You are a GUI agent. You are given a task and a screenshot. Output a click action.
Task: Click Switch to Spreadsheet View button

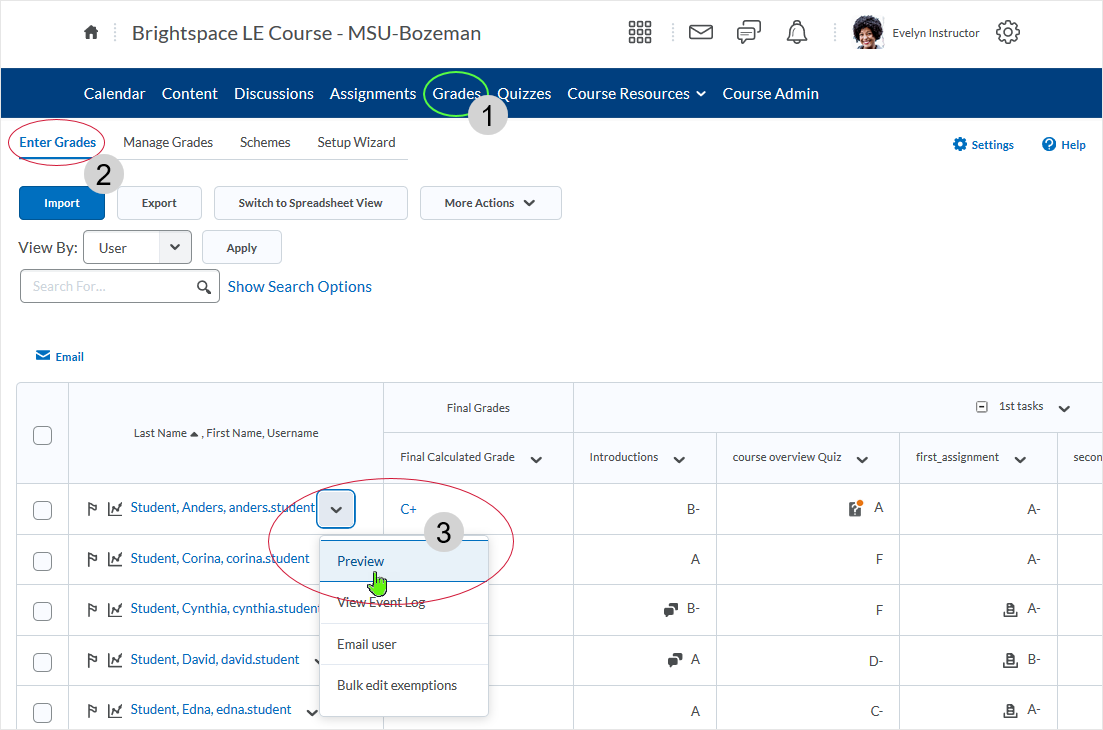coord(310,203)
